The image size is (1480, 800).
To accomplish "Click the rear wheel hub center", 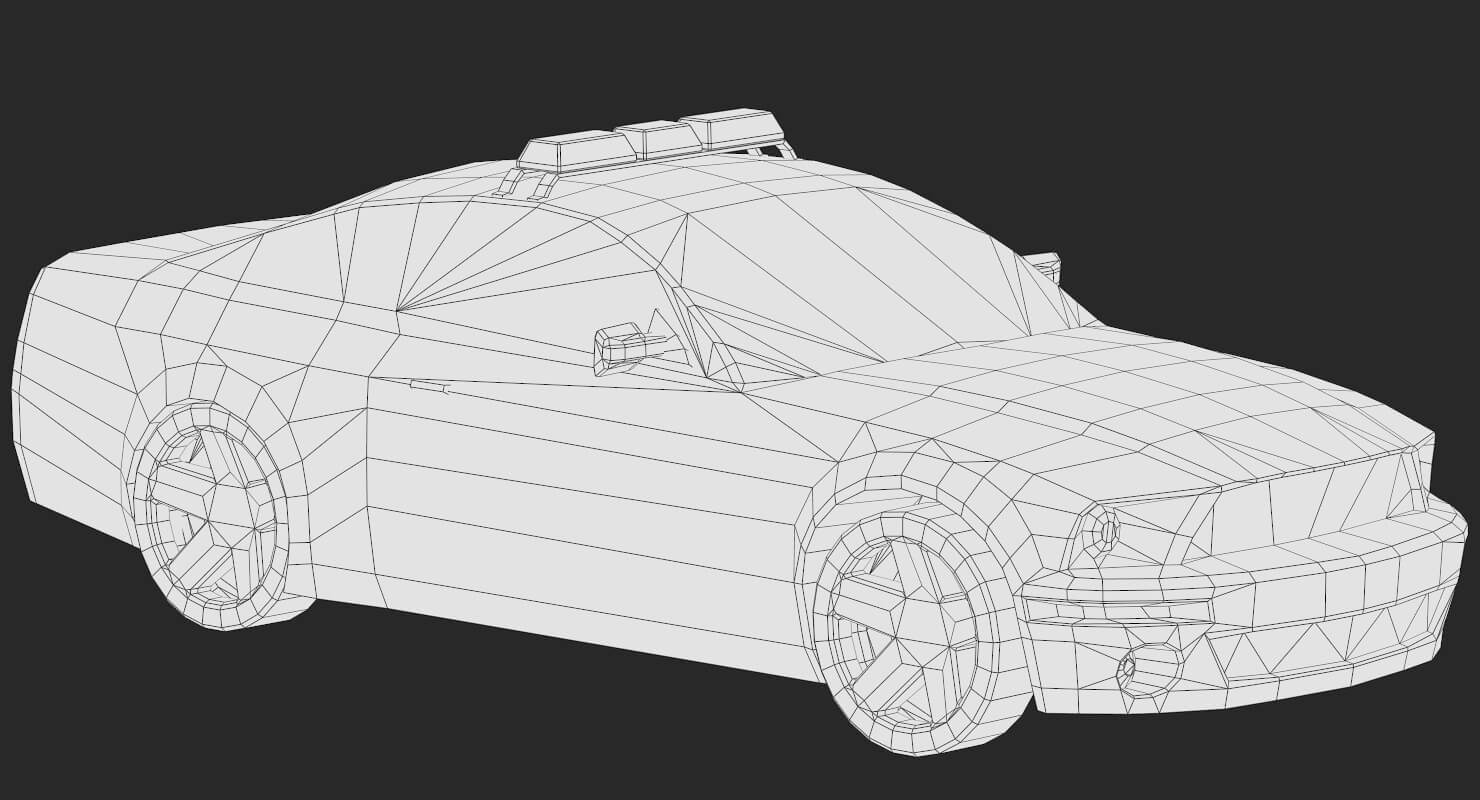I will (x=207, y=516).
